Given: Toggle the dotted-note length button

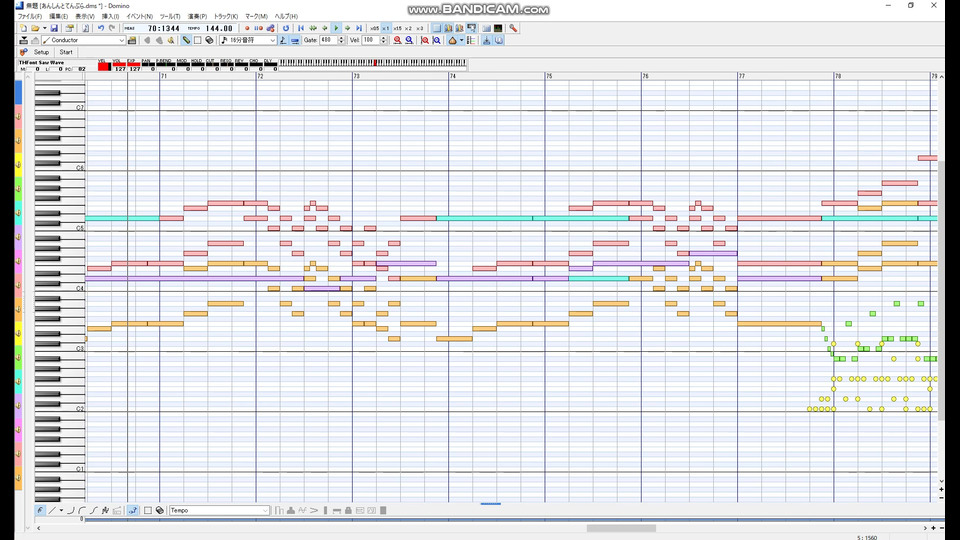Looking at the screenshot, I should click(x=283, y=40).
